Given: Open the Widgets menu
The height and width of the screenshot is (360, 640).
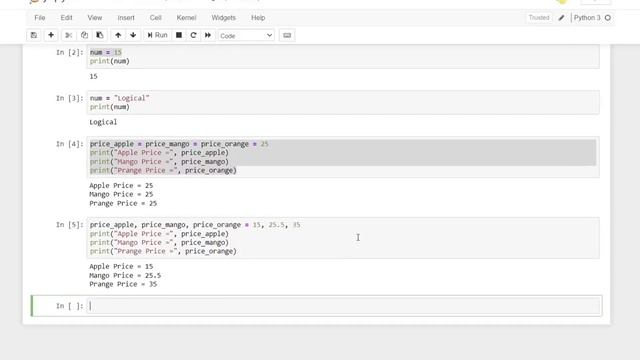Looking at the screenshot, I should tap(223, 18).
